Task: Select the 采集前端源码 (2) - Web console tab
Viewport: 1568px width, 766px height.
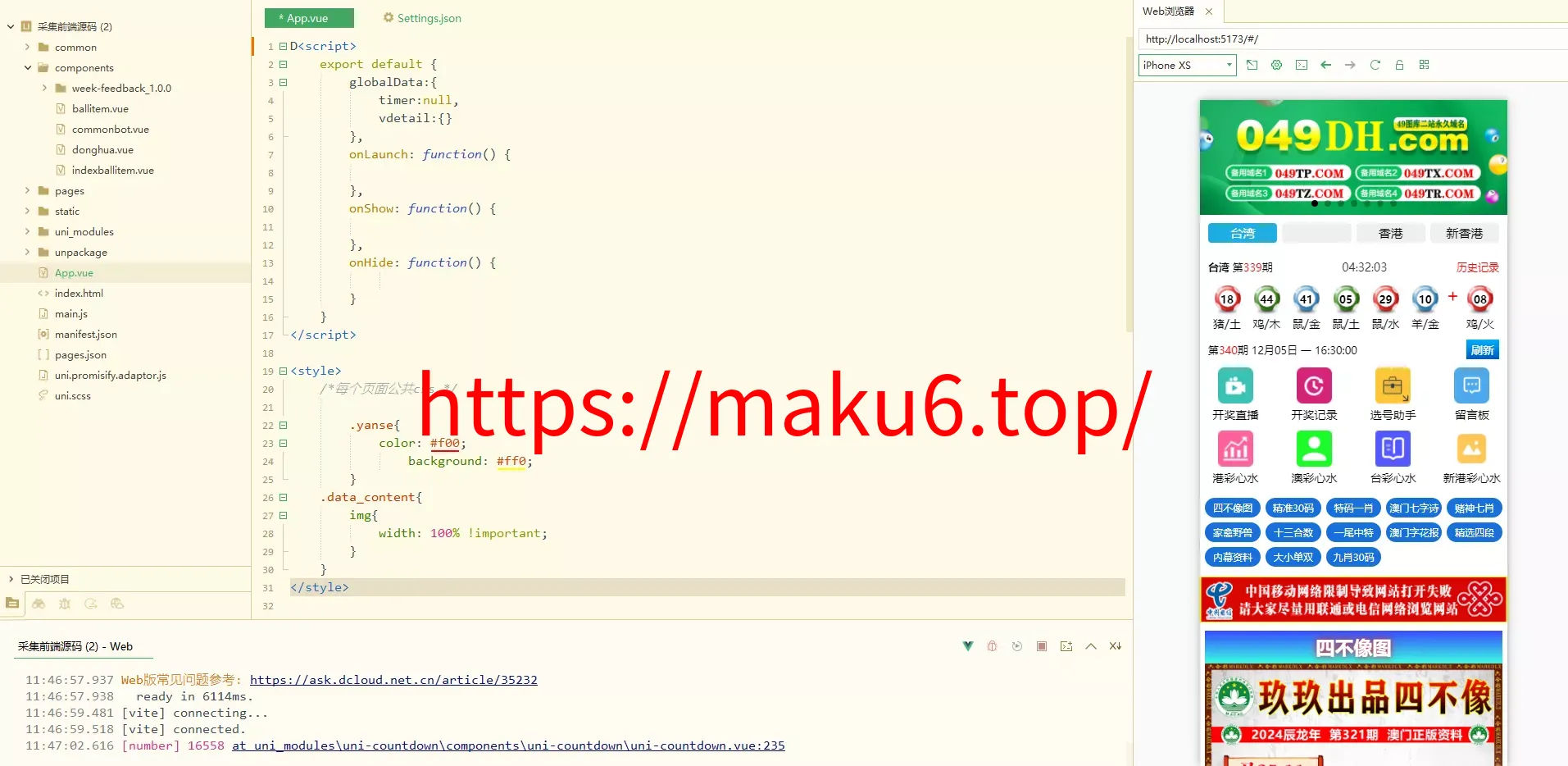Action: tap(75, 646)
